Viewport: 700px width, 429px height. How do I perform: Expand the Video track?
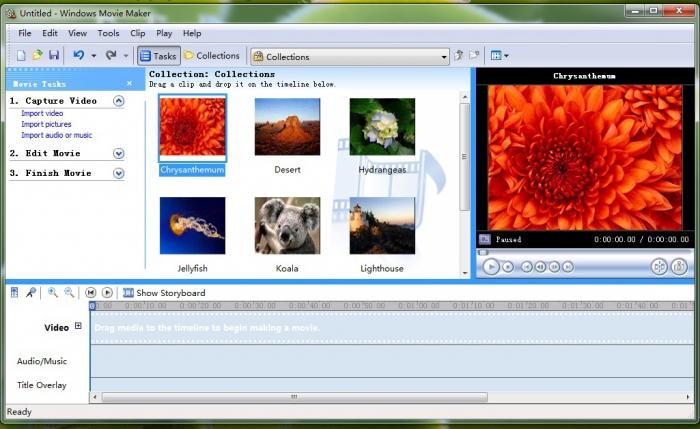(x=78, y=326)
